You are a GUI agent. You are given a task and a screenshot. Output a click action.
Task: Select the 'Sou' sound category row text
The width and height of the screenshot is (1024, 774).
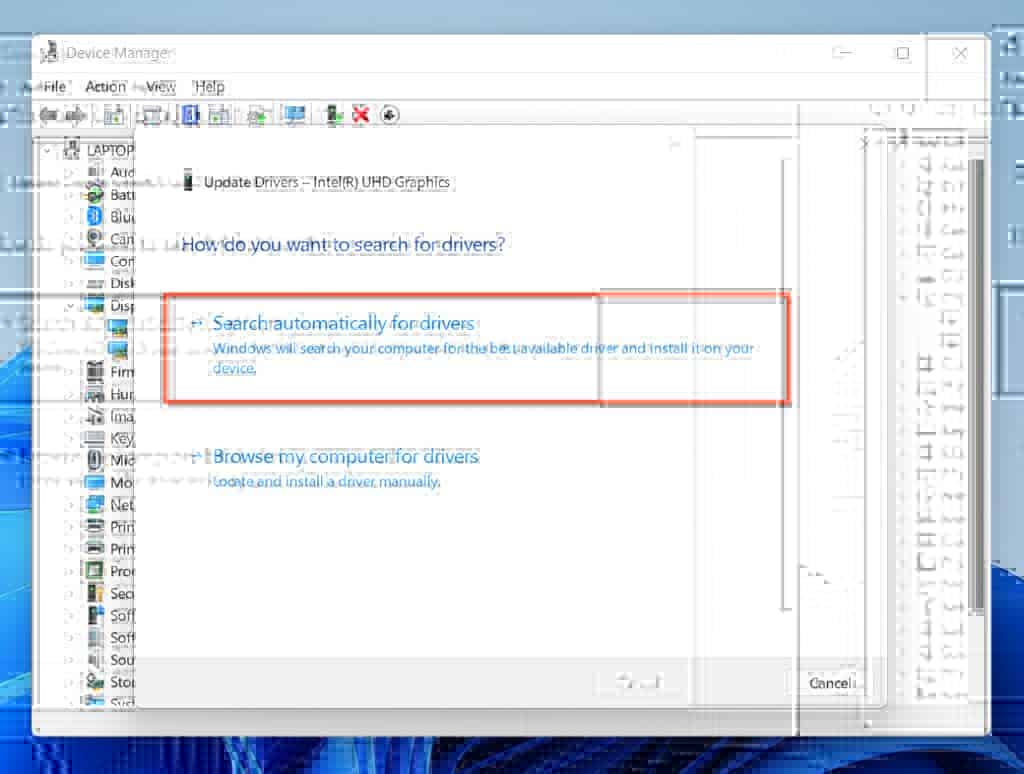click(x=122, y=660)
